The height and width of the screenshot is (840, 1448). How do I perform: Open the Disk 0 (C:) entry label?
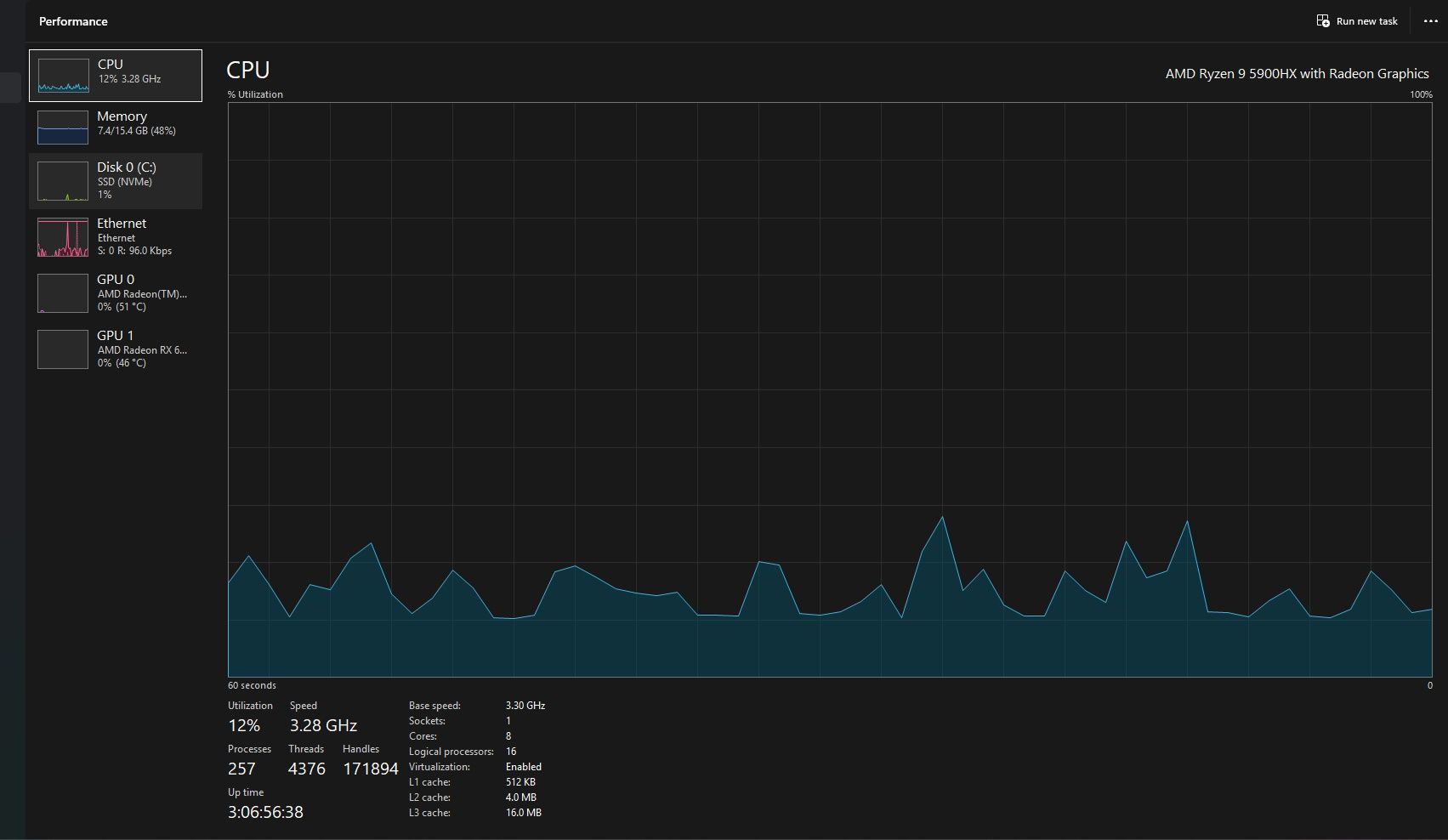click(x=127, y=167)
